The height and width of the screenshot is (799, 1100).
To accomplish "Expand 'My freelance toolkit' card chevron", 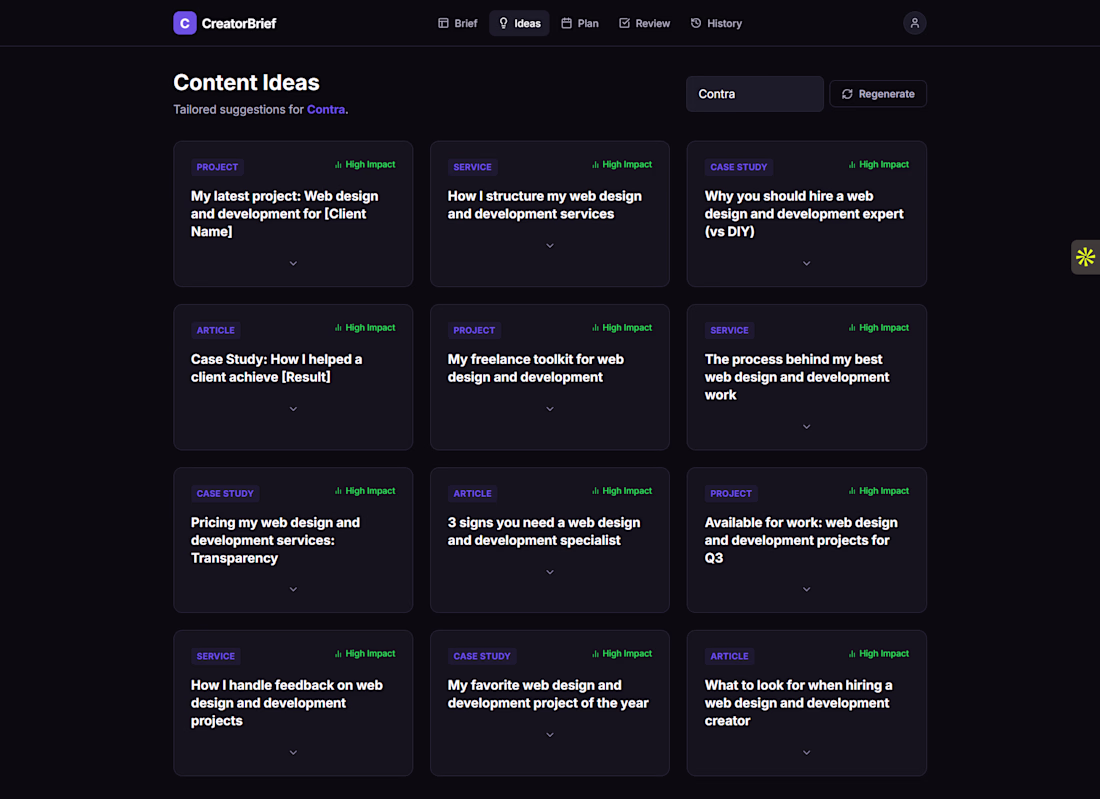I will pyautogui.click(x=550, y=409).
